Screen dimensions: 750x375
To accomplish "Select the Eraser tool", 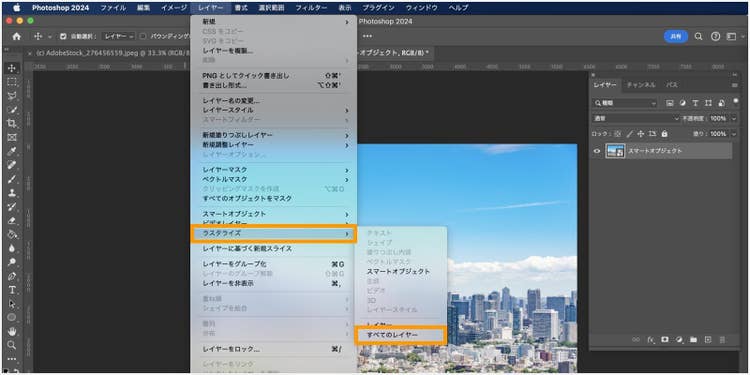I will click(12, 221).
